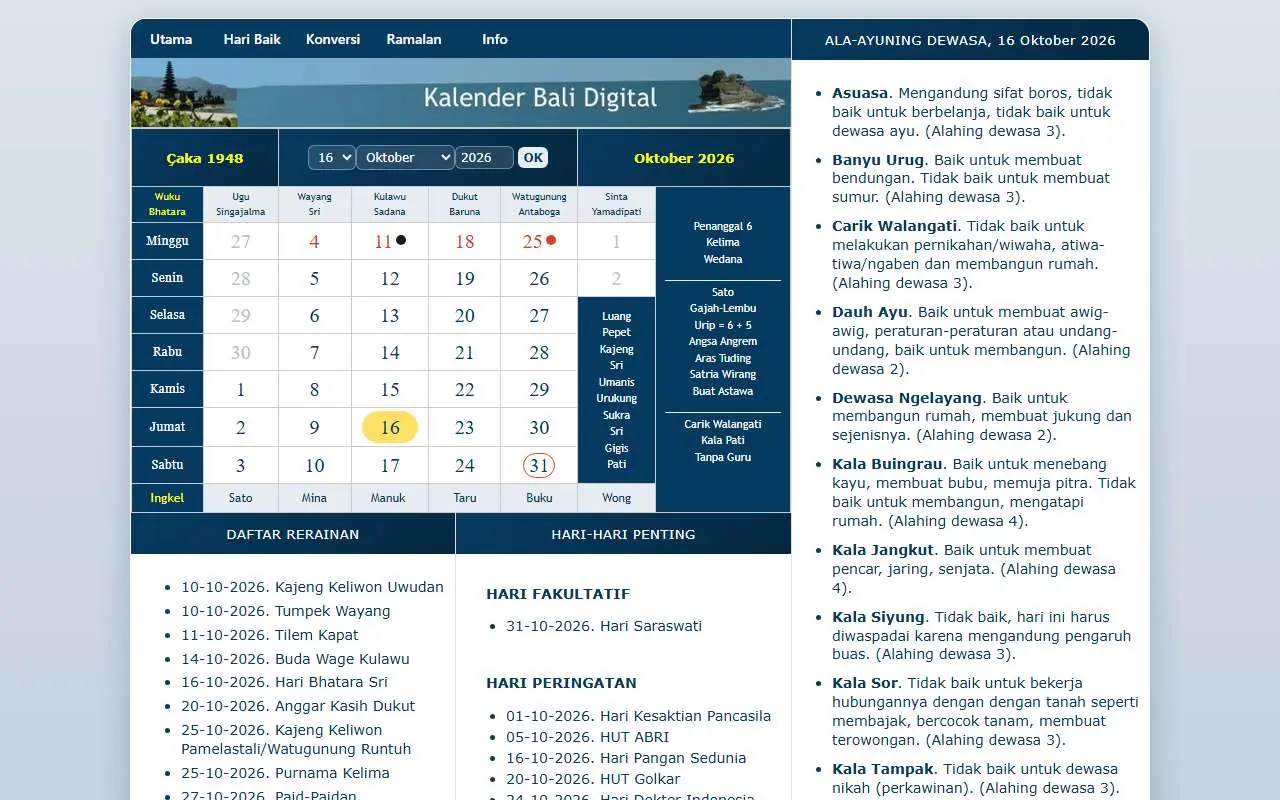Open the Ramalan menu
The width and height of the screenshot is (1280, 800).
414,39
